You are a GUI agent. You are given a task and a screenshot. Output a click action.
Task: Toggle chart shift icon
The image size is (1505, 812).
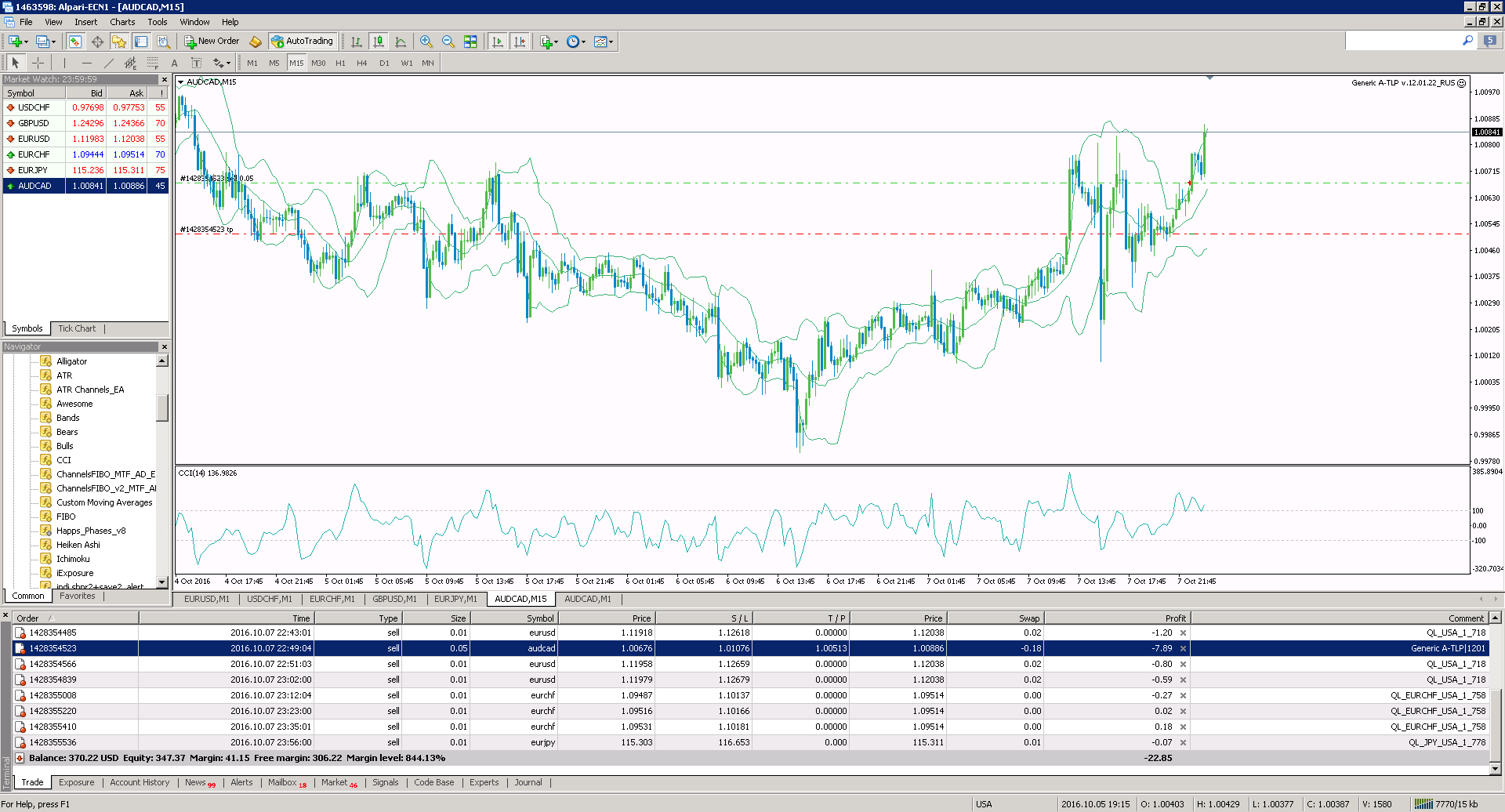coord(520,42)
